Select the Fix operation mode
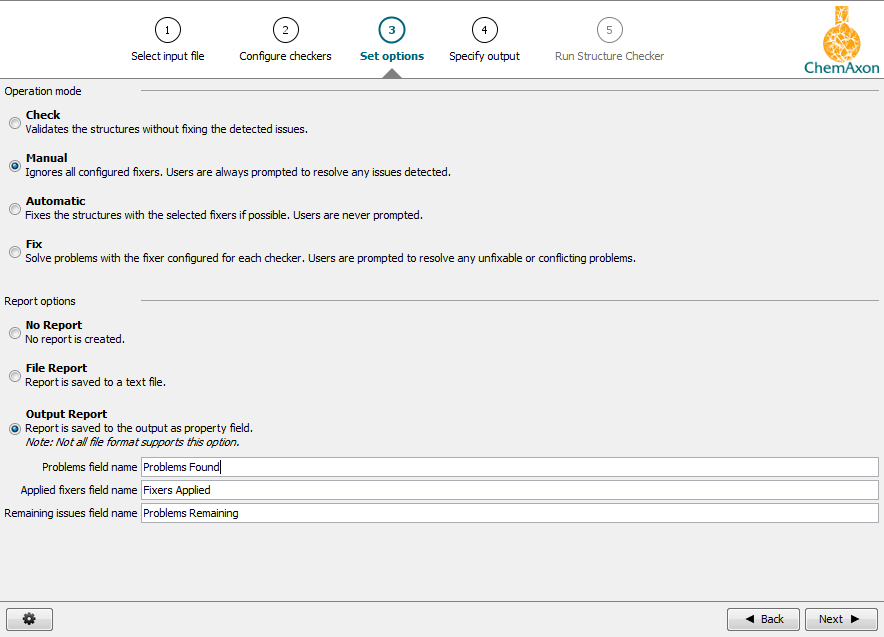The width and height of the screenshot is (884, 637). coord(14,251)
